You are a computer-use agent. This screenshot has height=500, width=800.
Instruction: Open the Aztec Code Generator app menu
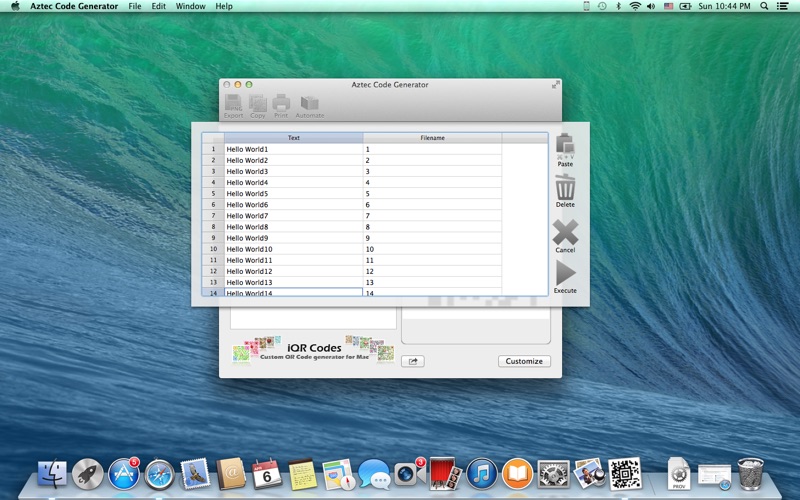(74, 6)
